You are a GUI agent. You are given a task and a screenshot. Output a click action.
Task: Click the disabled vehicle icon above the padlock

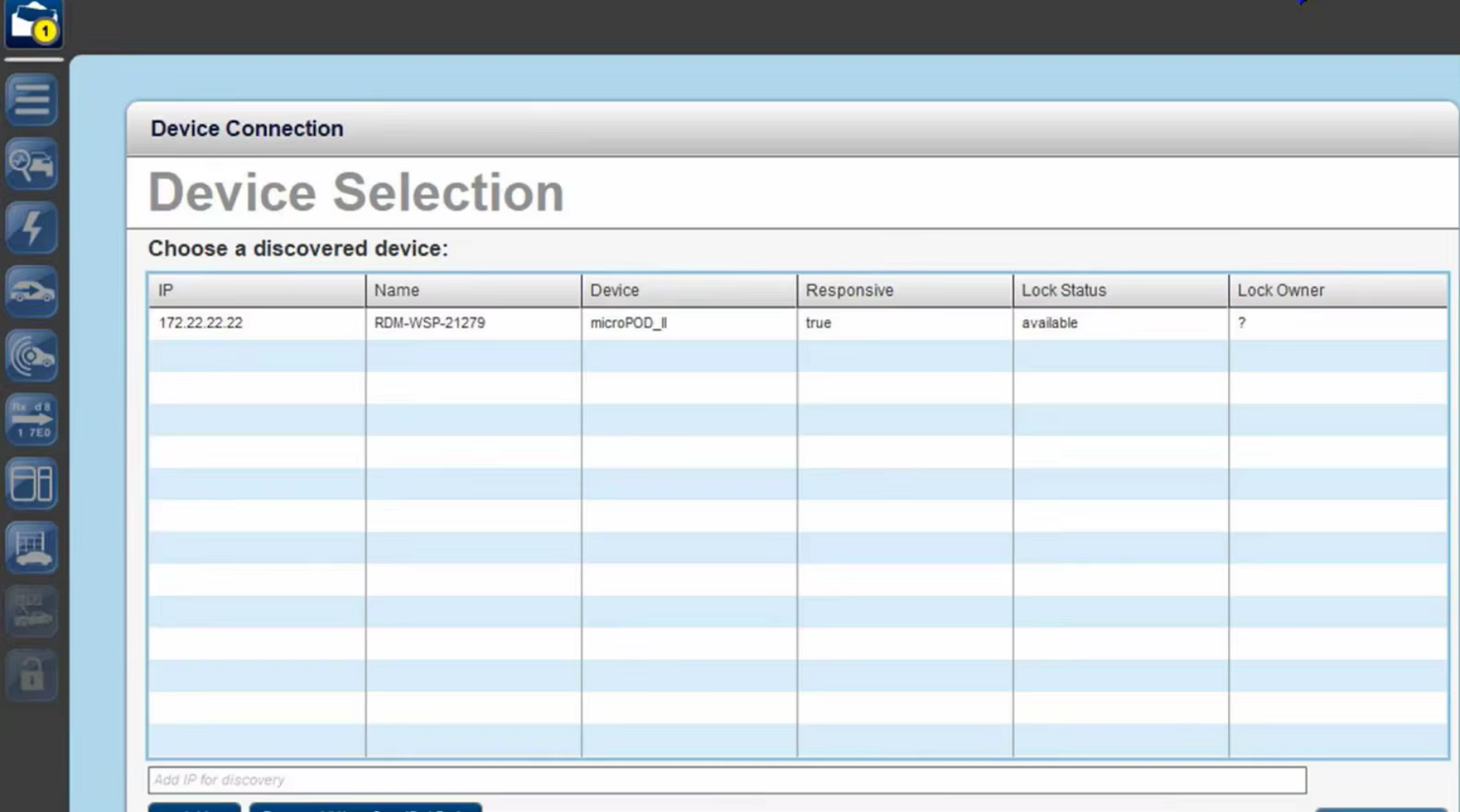[32, 611]
